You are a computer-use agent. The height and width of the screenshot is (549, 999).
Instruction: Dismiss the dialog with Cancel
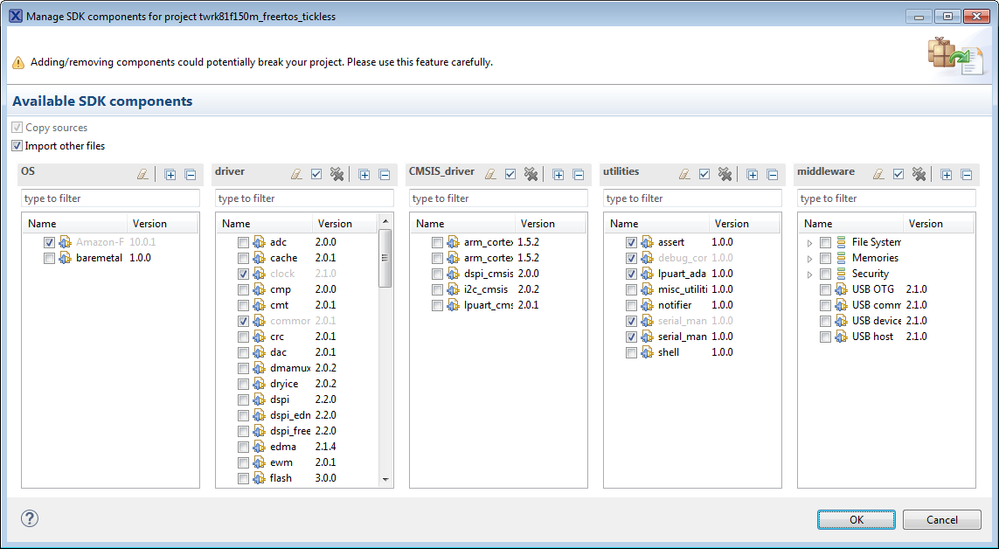point(942,520)
